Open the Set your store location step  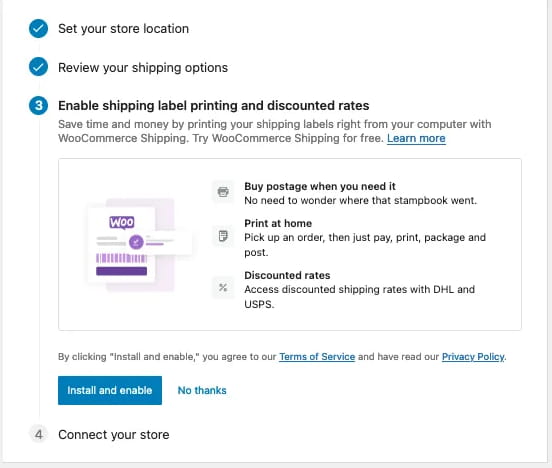pos(124,29)
